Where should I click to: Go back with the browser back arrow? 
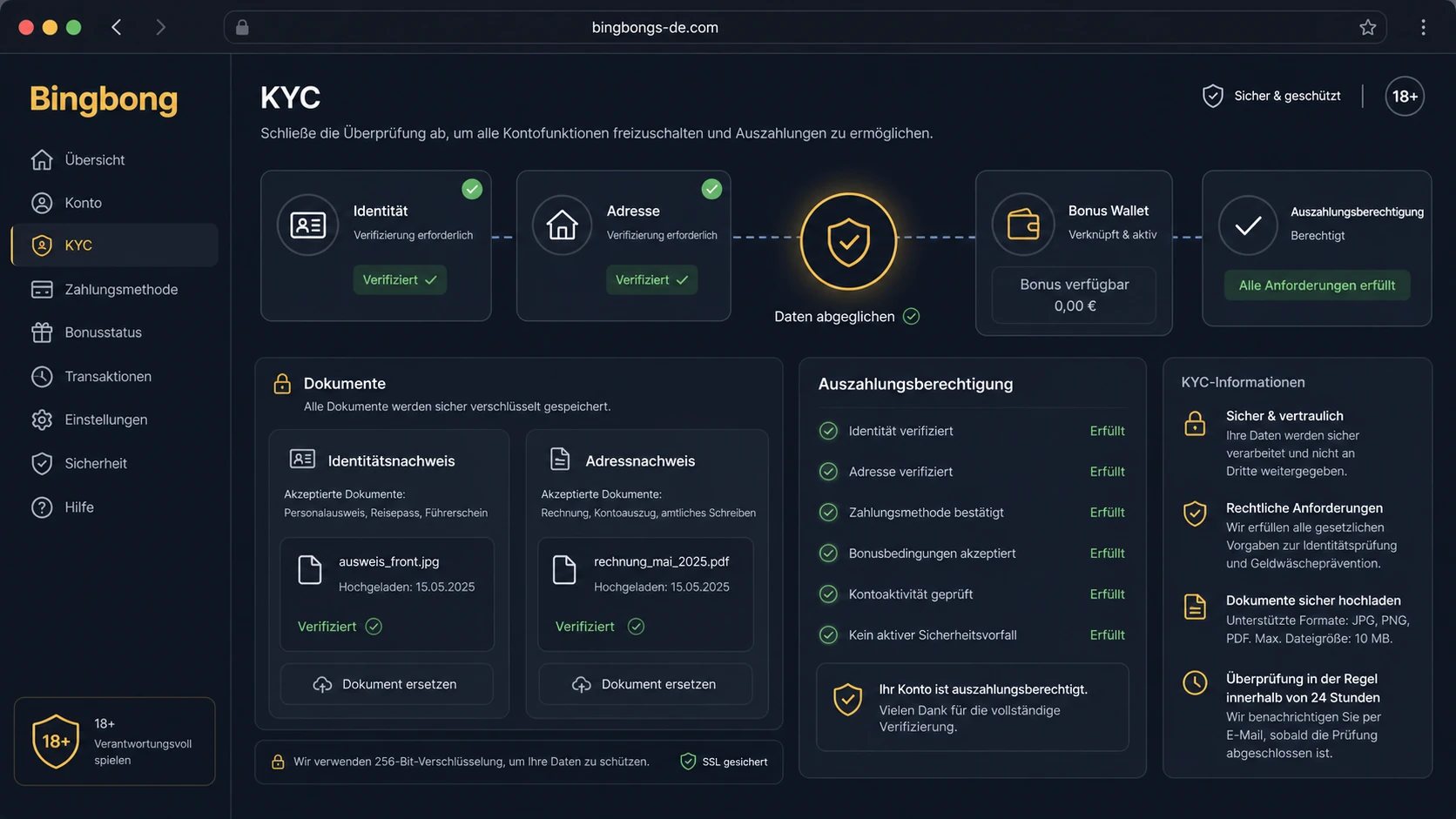[x=117, y=27]
